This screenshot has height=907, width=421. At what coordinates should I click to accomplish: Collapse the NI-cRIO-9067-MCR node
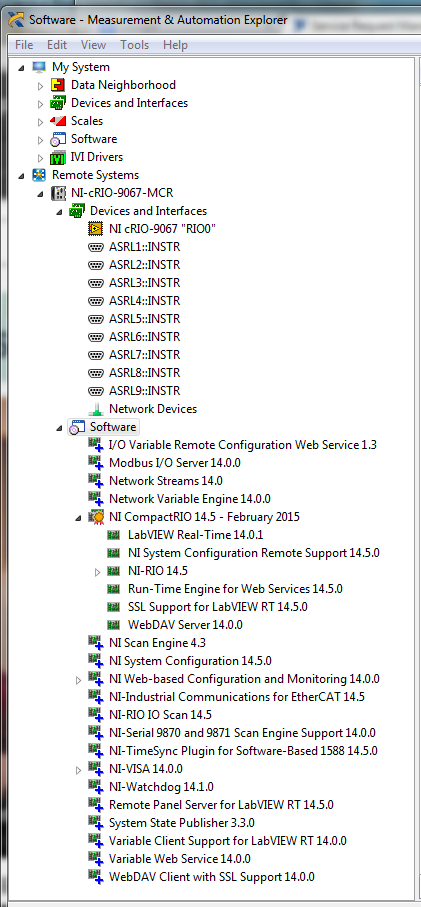tap(40, 193)
